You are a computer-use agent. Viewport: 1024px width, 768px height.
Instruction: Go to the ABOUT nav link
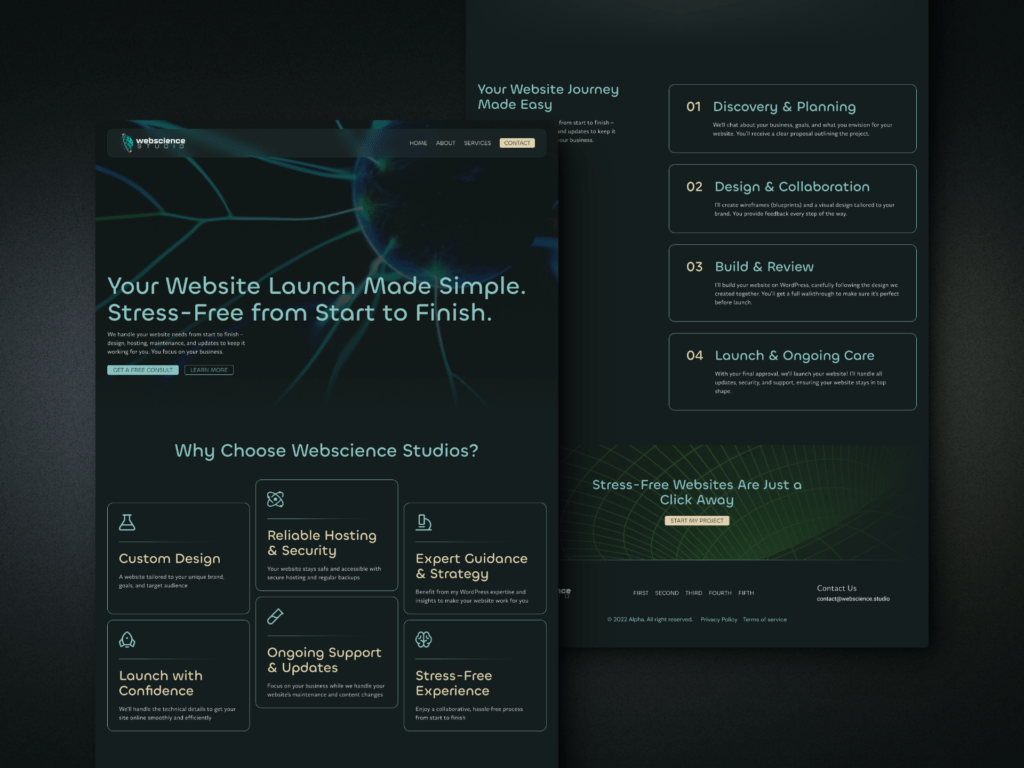pos(445,143)
